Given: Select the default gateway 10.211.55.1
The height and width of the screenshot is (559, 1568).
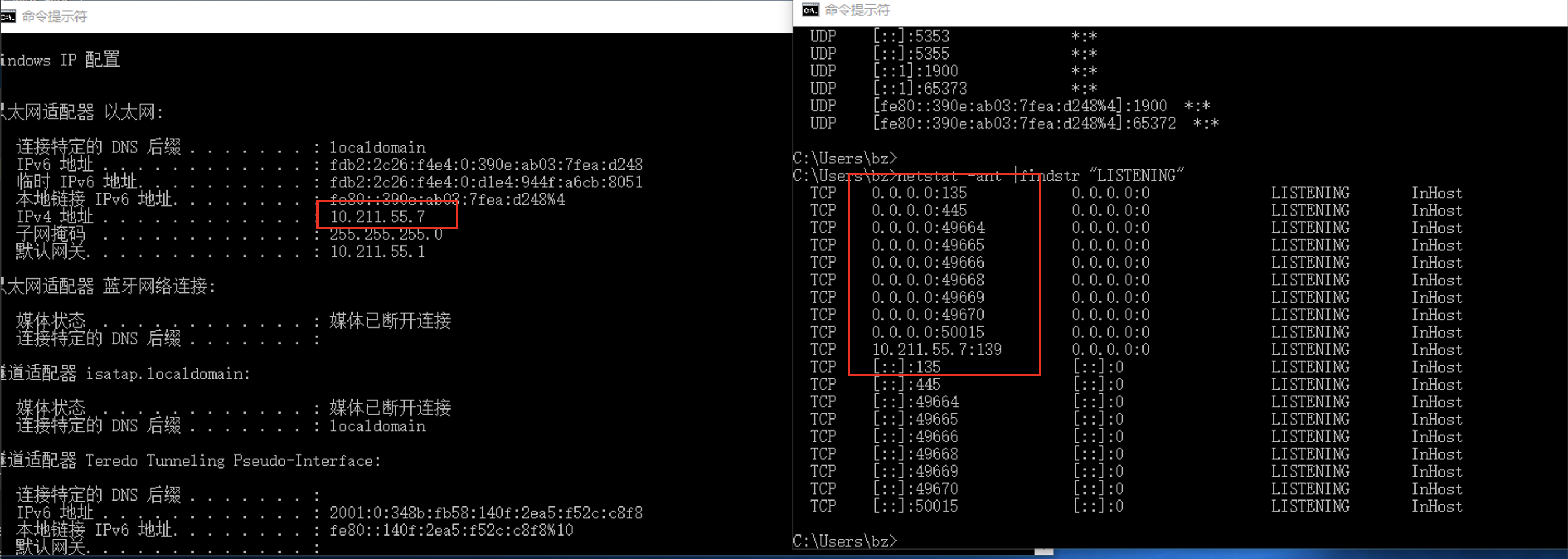Looking at the screenshot, I should pyautogui.click(x=377, y=251).
